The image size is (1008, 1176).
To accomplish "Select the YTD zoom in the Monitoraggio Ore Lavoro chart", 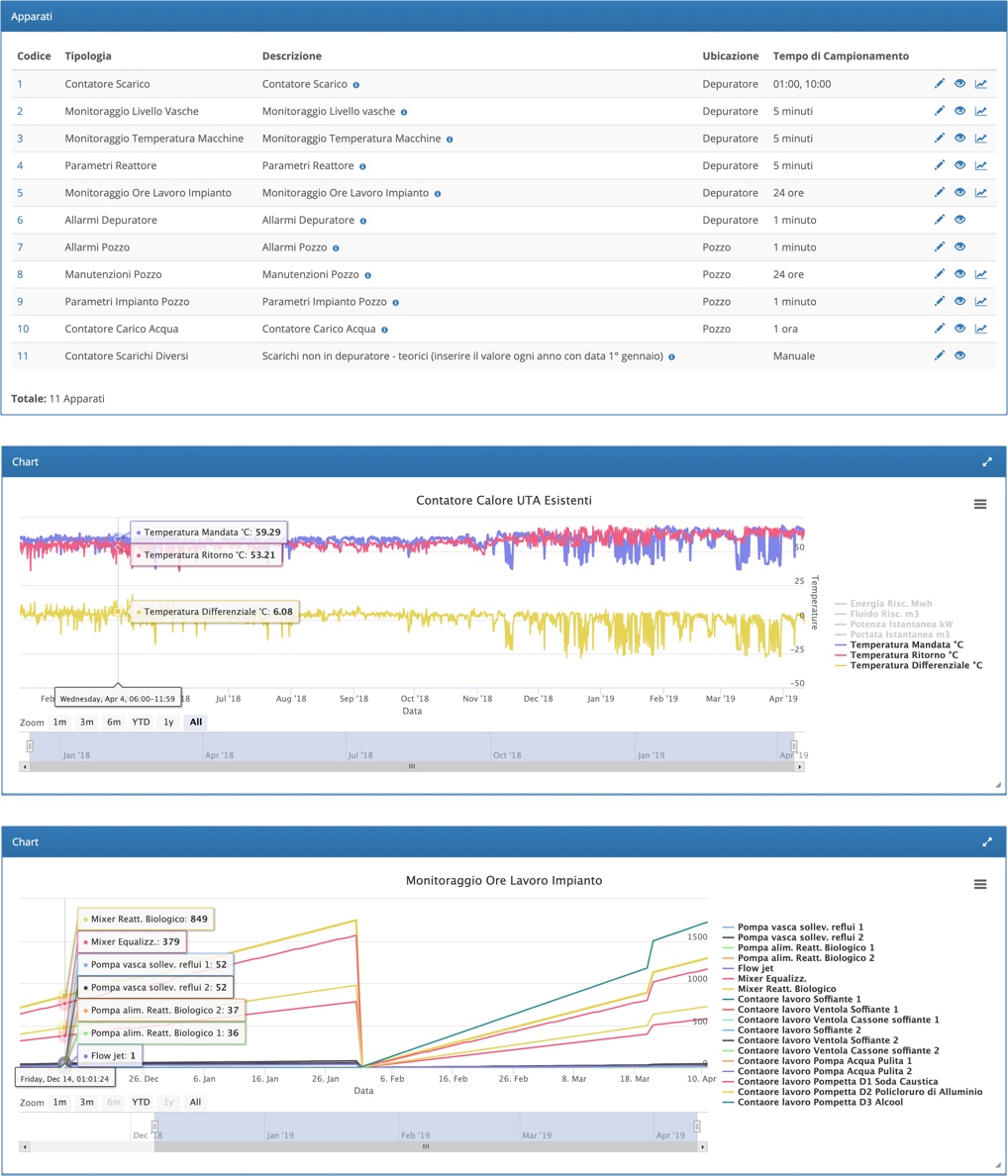I will coord(142,1102).
